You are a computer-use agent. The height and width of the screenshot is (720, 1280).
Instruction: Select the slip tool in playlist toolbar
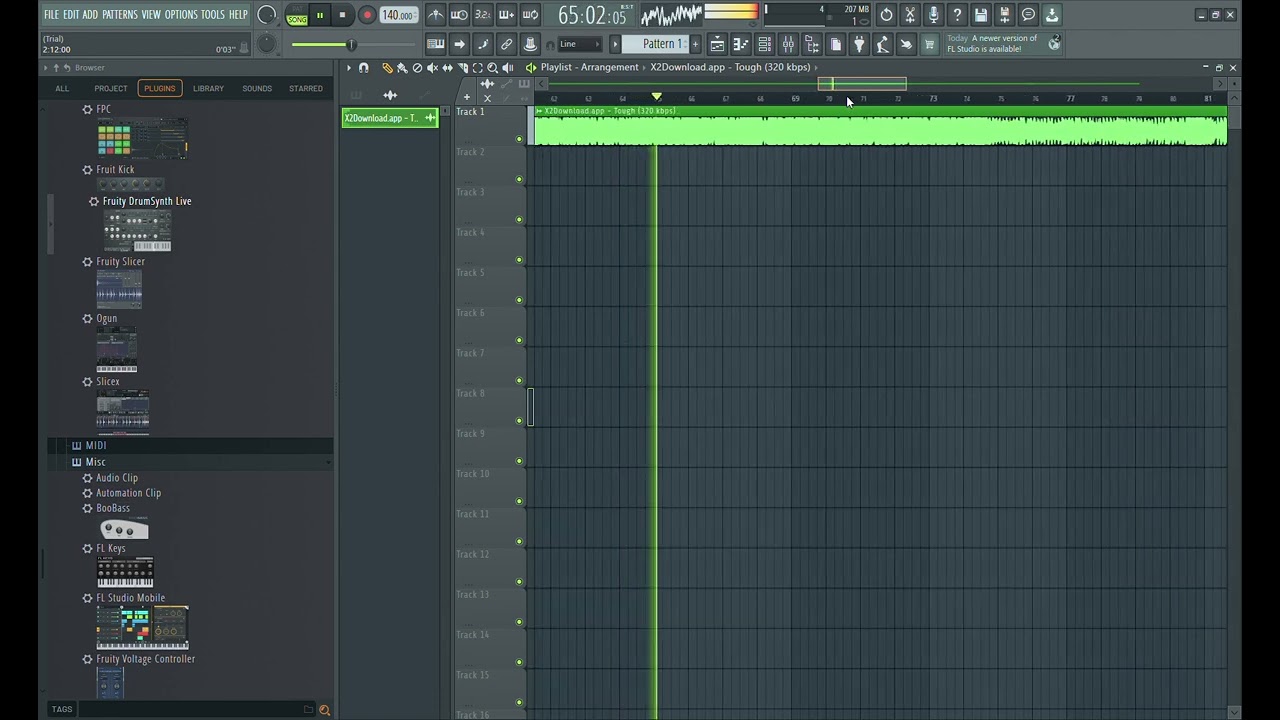coord(447,68)
